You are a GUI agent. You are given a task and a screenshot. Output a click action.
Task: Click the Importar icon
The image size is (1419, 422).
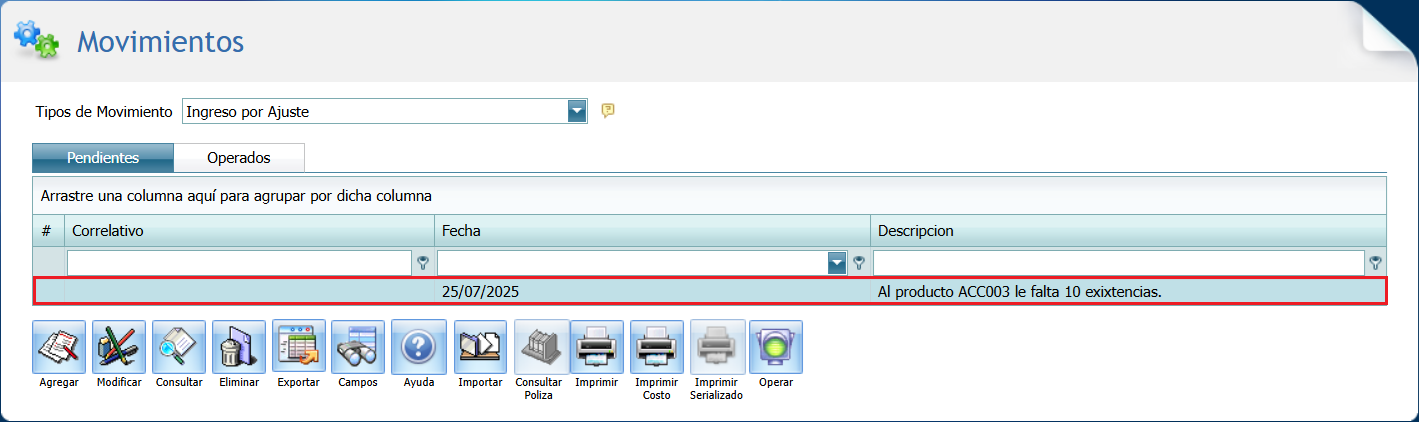480,347
